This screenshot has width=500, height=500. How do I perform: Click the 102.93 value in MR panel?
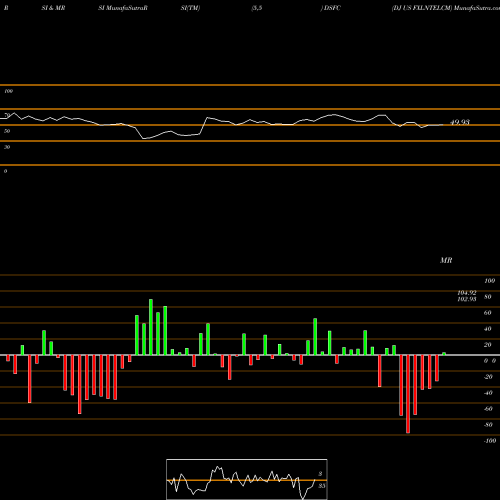(x=467, y=299)
